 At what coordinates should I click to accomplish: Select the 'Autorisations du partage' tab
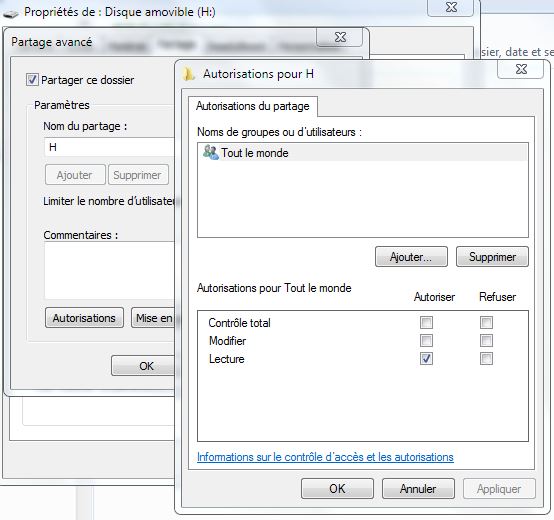pyautogui.click(x=253, y=106)
